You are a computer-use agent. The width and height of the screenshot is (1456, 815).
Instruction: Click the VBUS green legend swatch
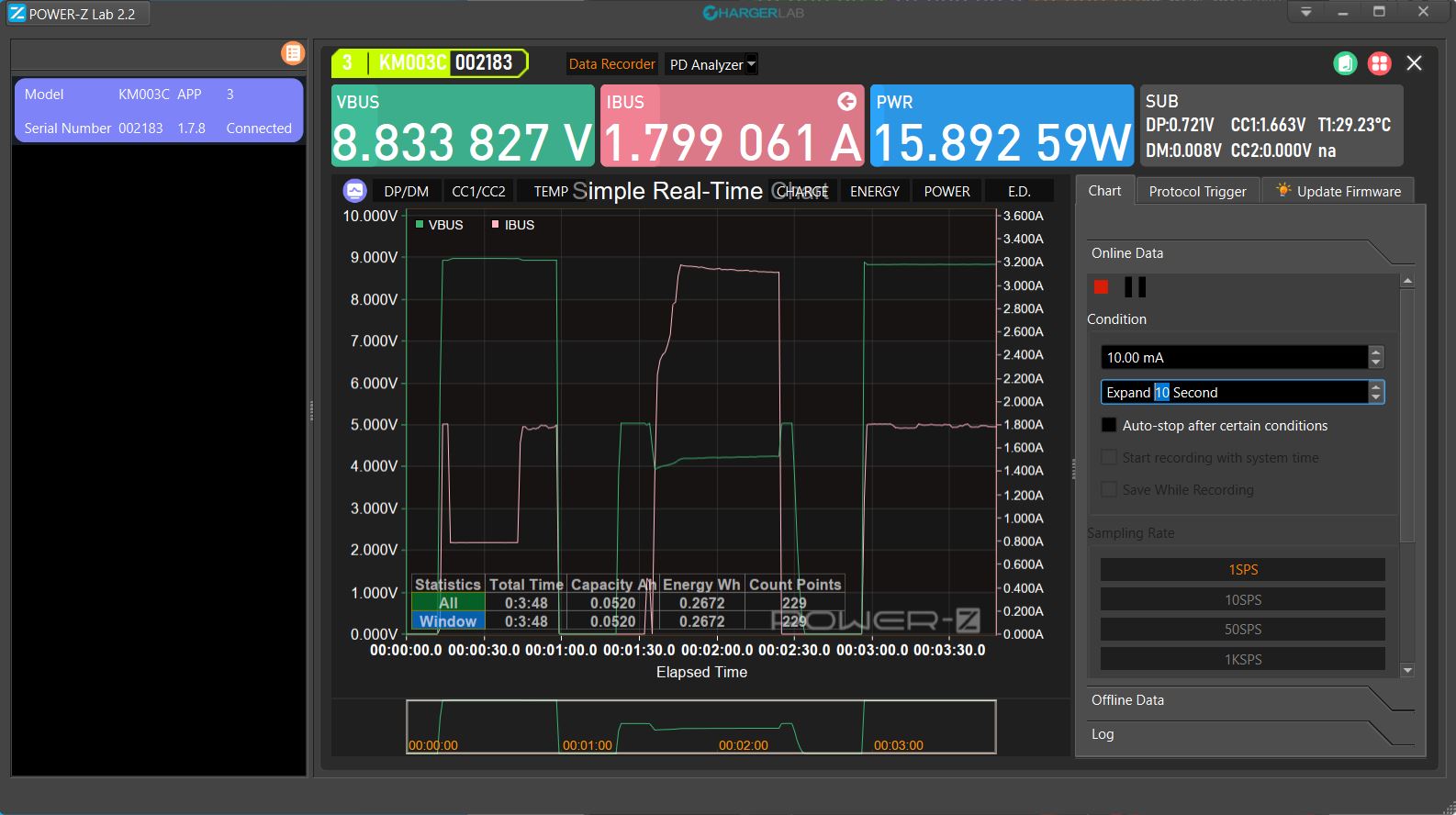coord(420,224)
